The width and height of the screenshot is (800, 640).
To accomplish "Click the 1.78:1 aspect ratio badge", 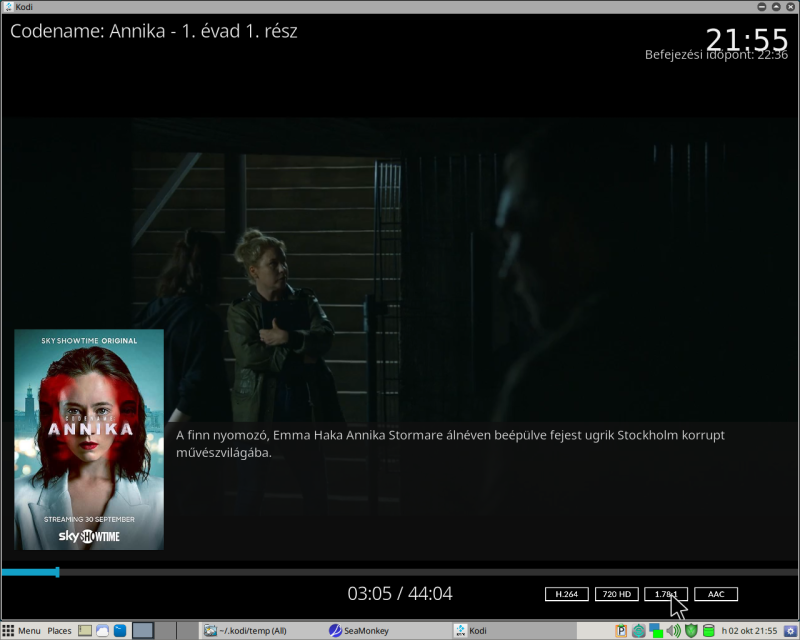I will point(666,594).
